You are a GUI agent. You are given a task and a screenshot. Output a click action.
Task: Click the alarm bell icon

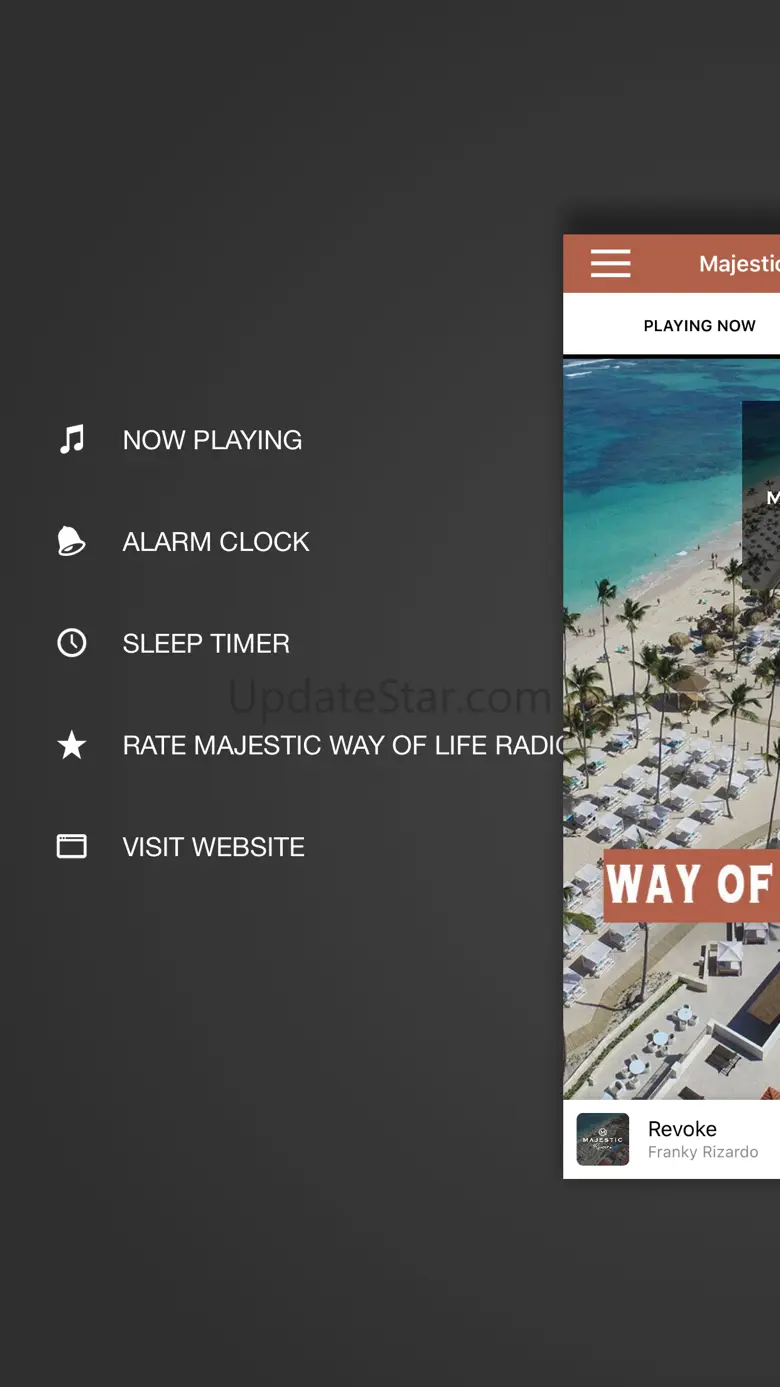72,541
